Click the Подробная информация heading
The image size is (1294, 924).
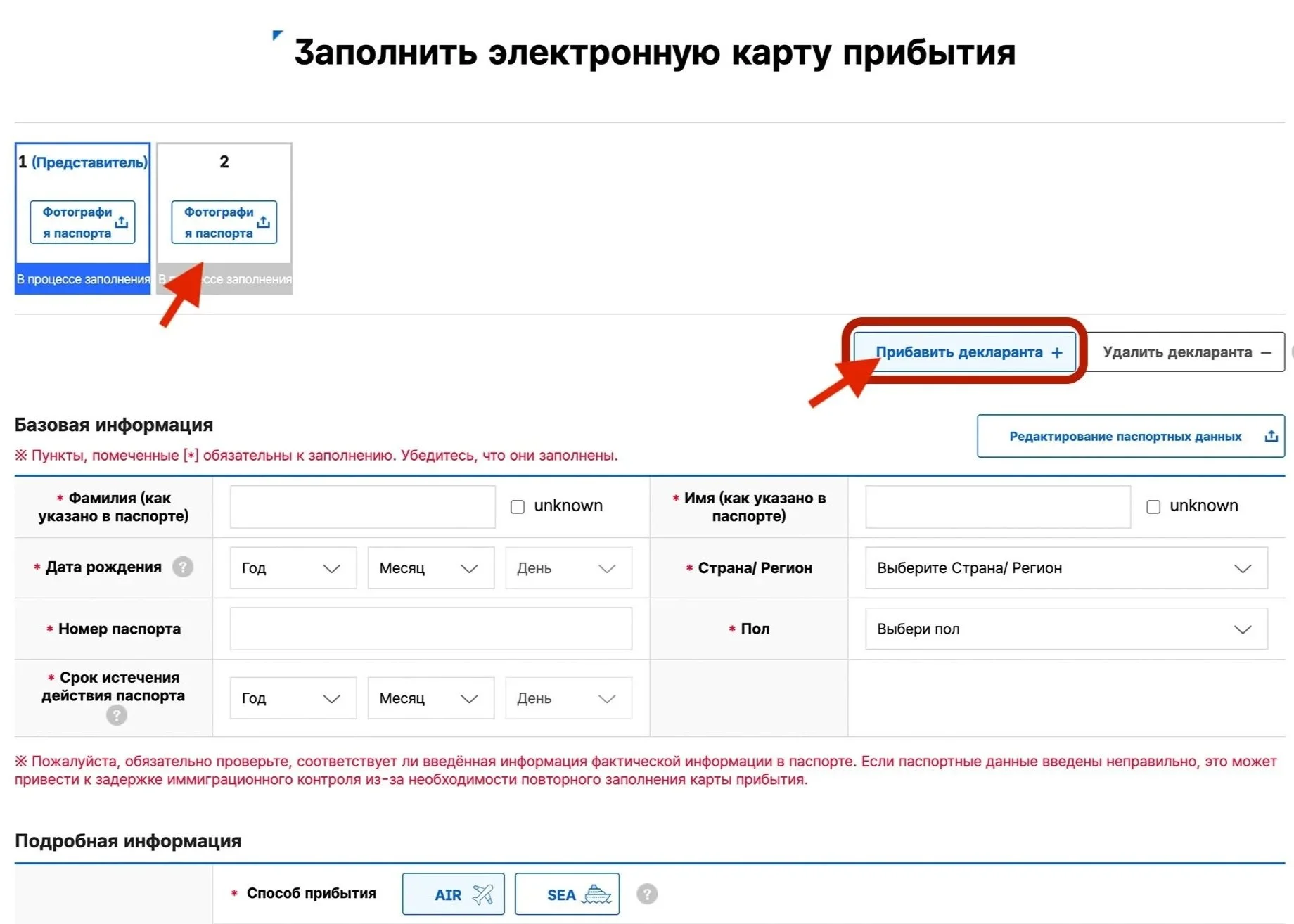(x=128, y=841)
